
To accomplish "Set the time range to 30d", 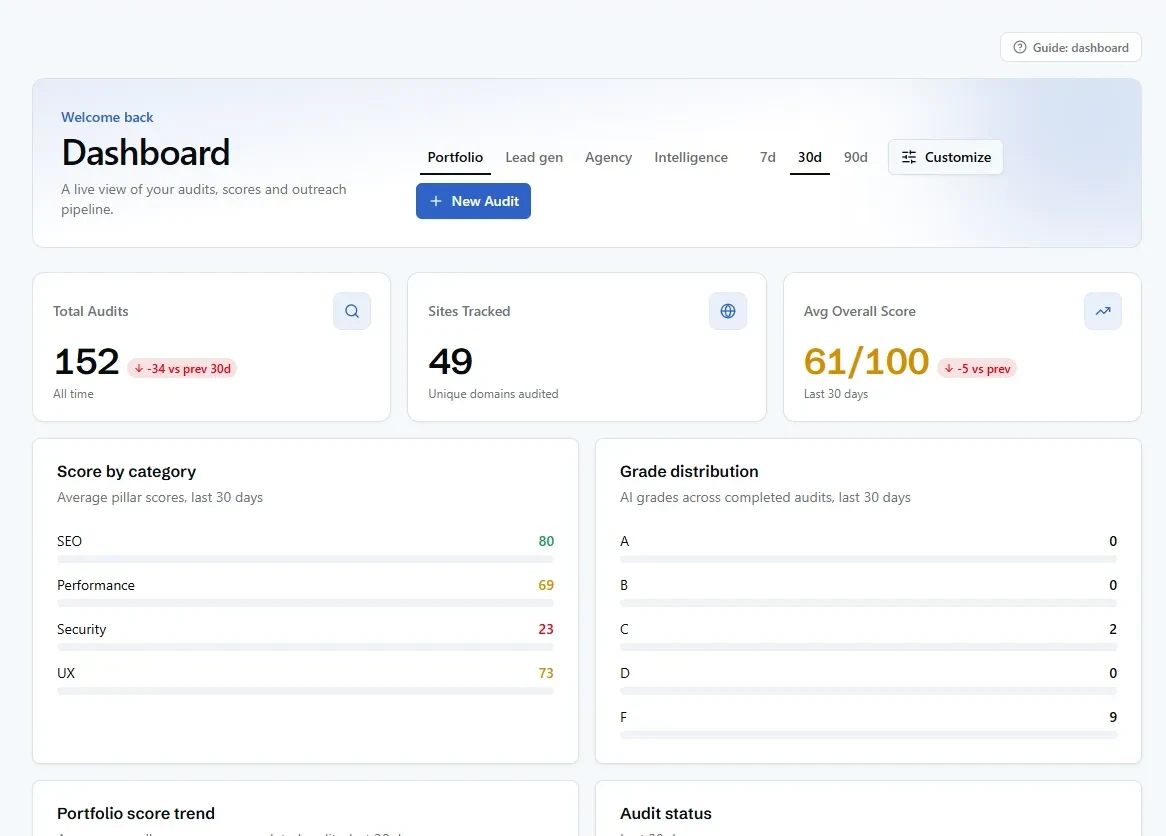I will [x=810, y=157].
